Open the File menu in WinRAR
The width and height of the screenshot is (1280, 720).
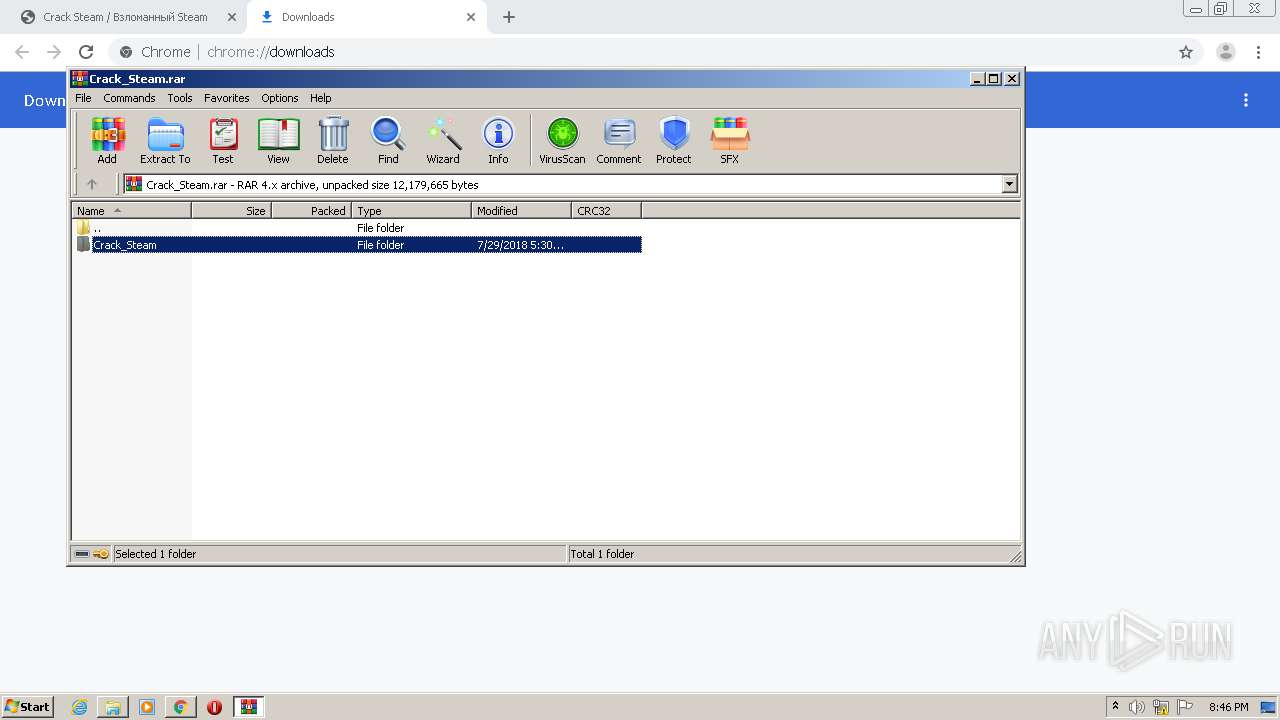83,98
